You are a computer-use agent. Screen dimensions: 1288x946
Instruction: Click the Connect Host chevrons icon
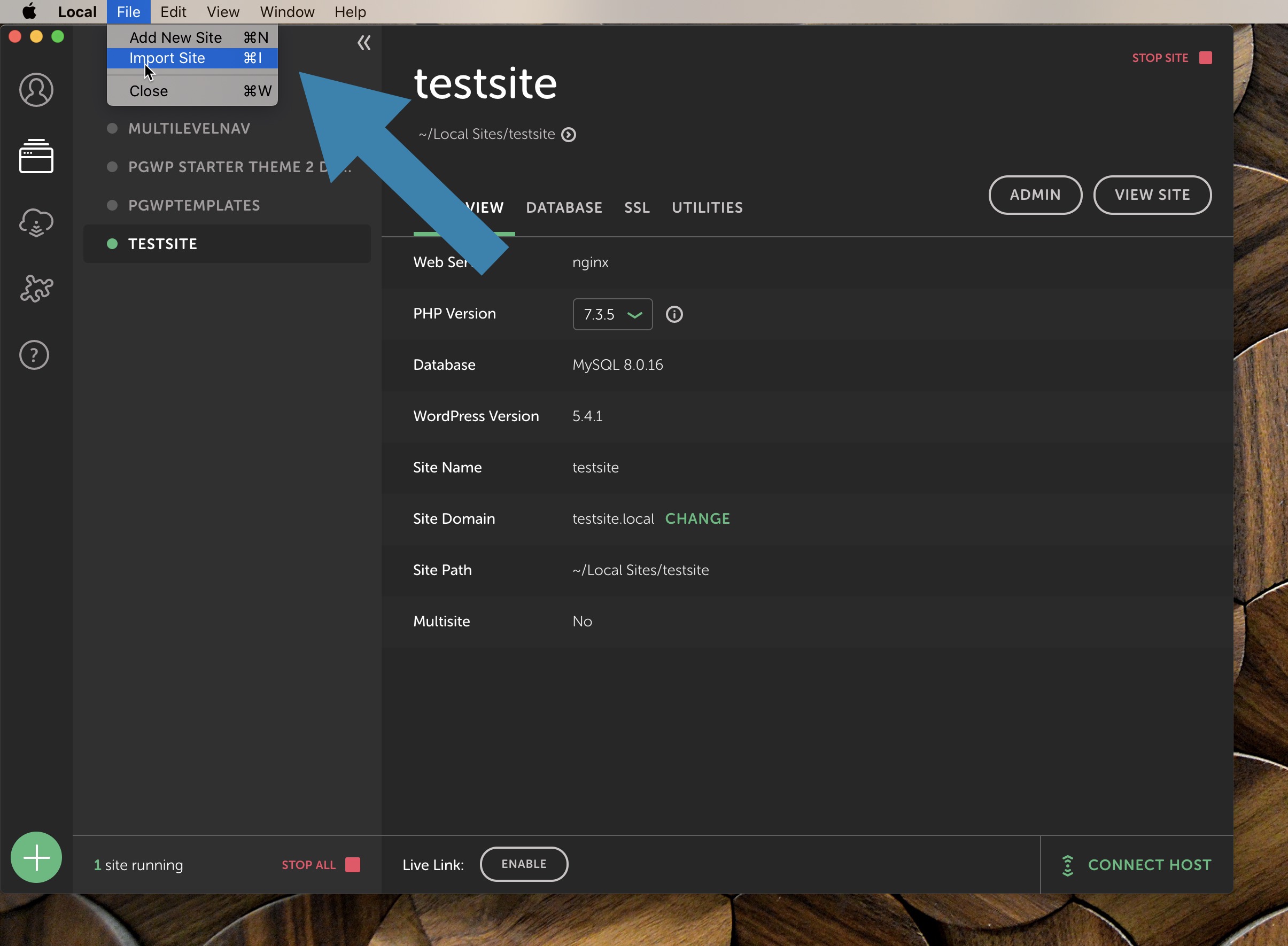[1068, 865]
